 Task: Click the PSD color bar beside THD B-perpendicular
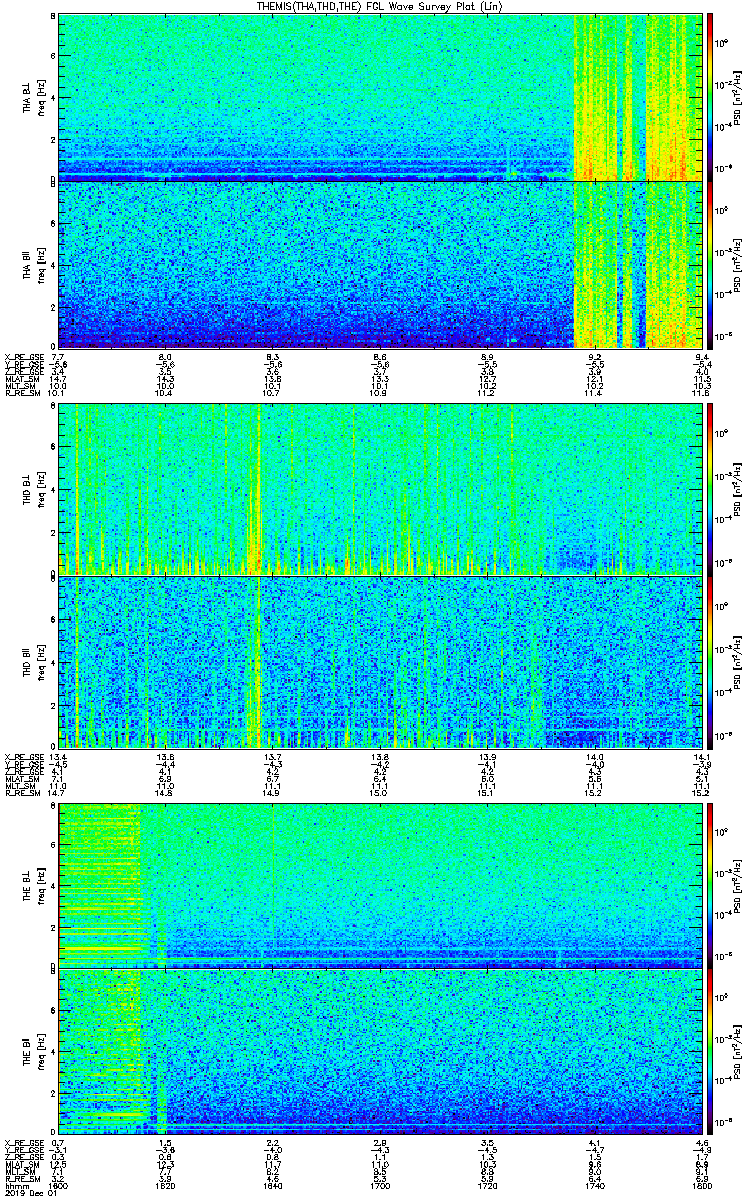711,489
